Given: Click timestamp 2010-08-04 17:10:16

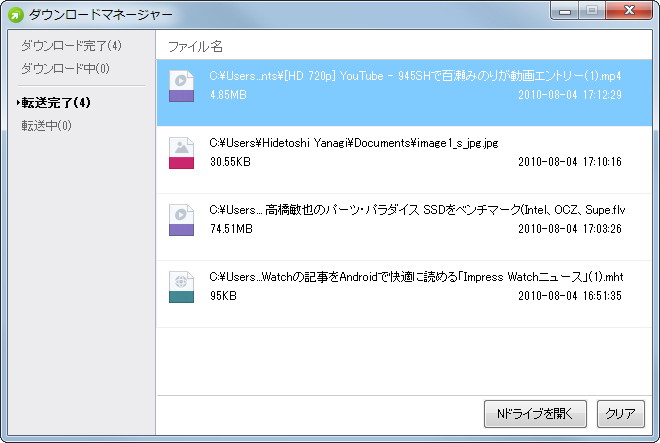Looking at the screenshot, I should tap(570, 162).
